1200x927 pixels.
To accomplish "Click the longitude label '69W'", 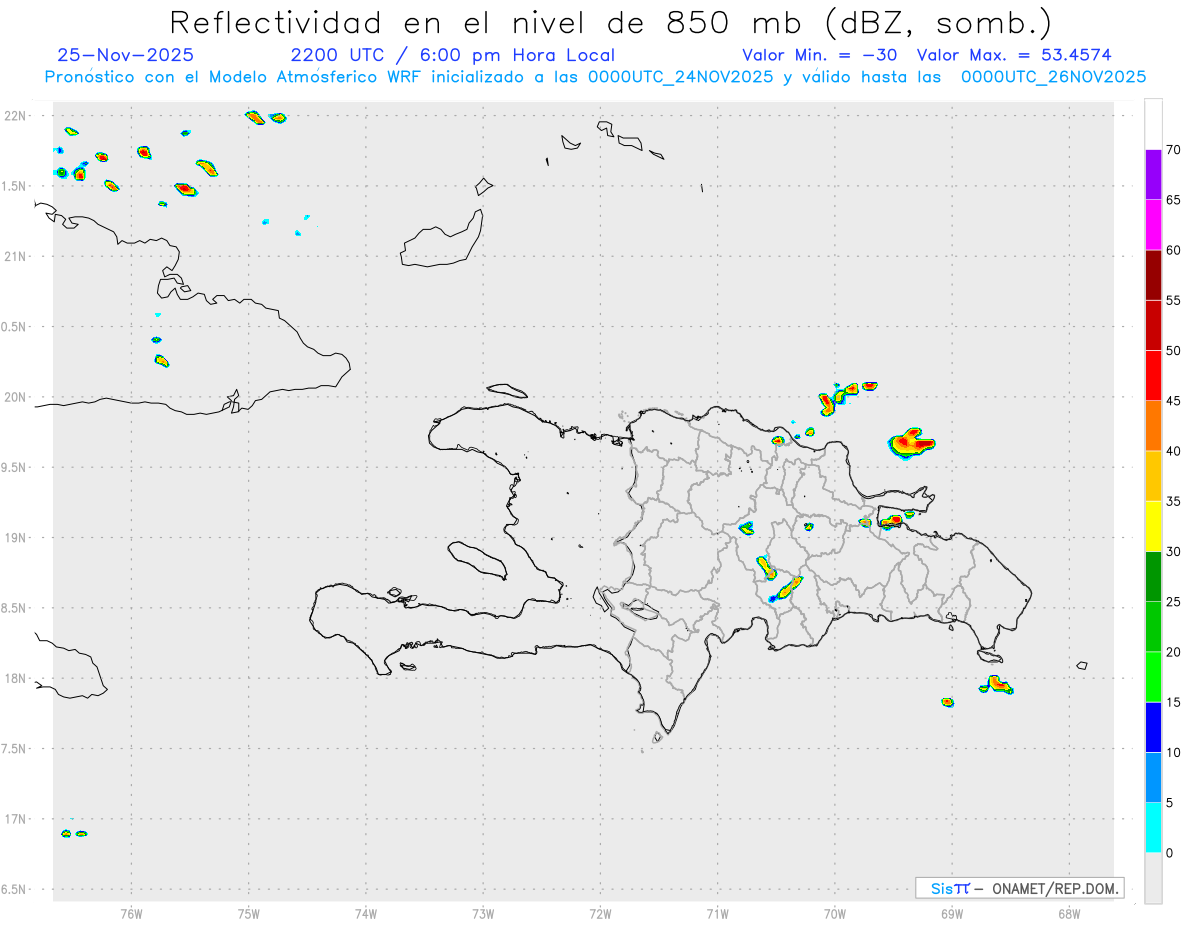I will [952, 913].
